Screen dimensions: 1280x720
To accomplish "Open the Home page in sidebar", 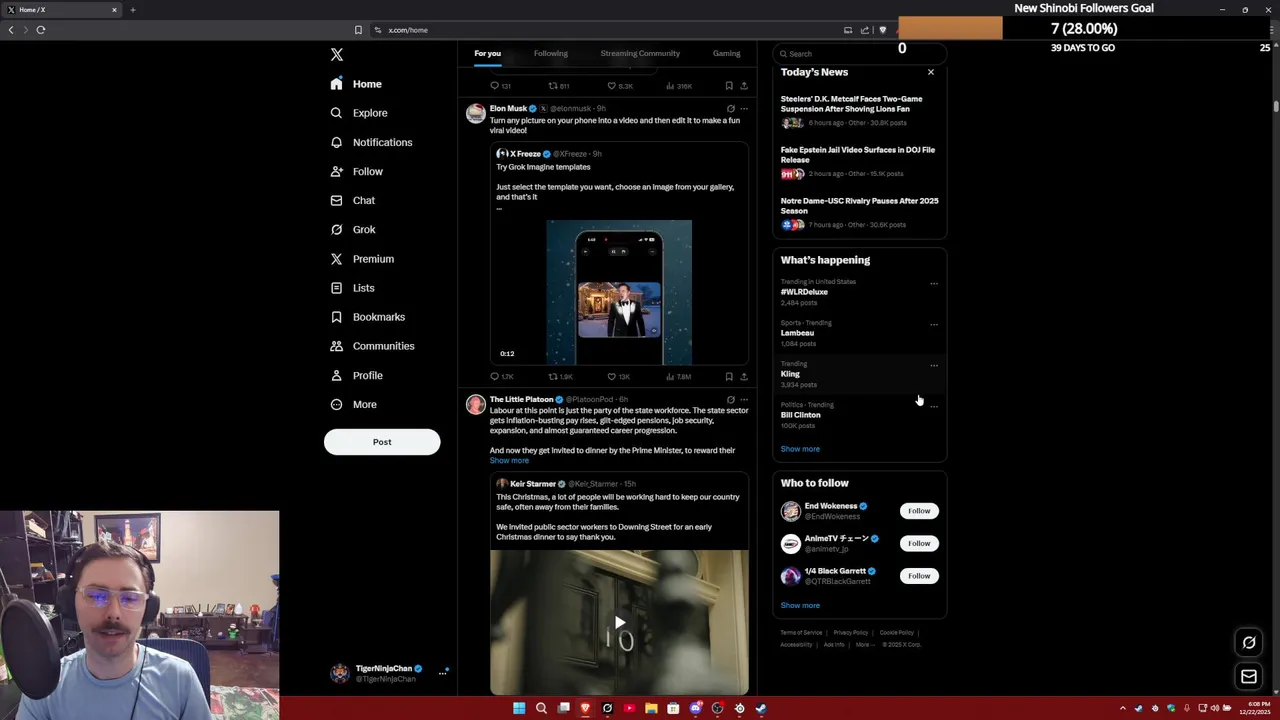I will click(357, 84).
